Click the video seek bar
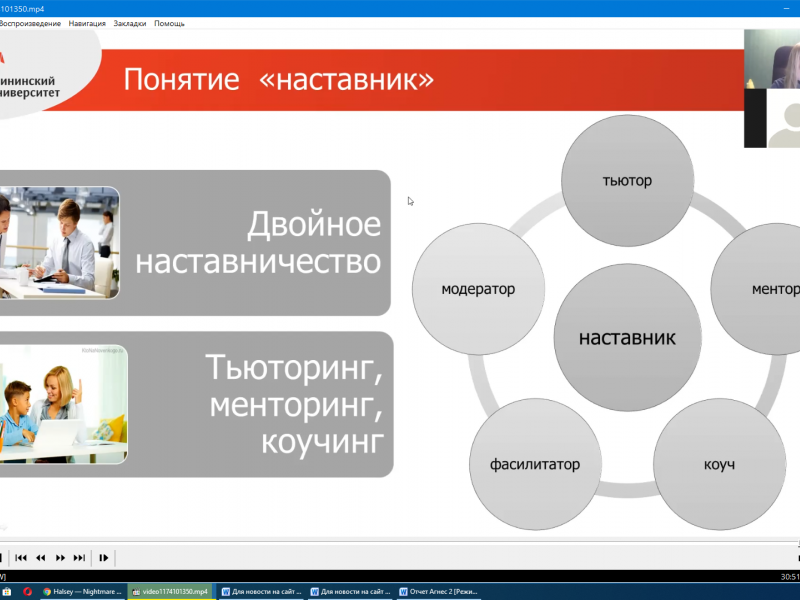 [x=400, y=541]
